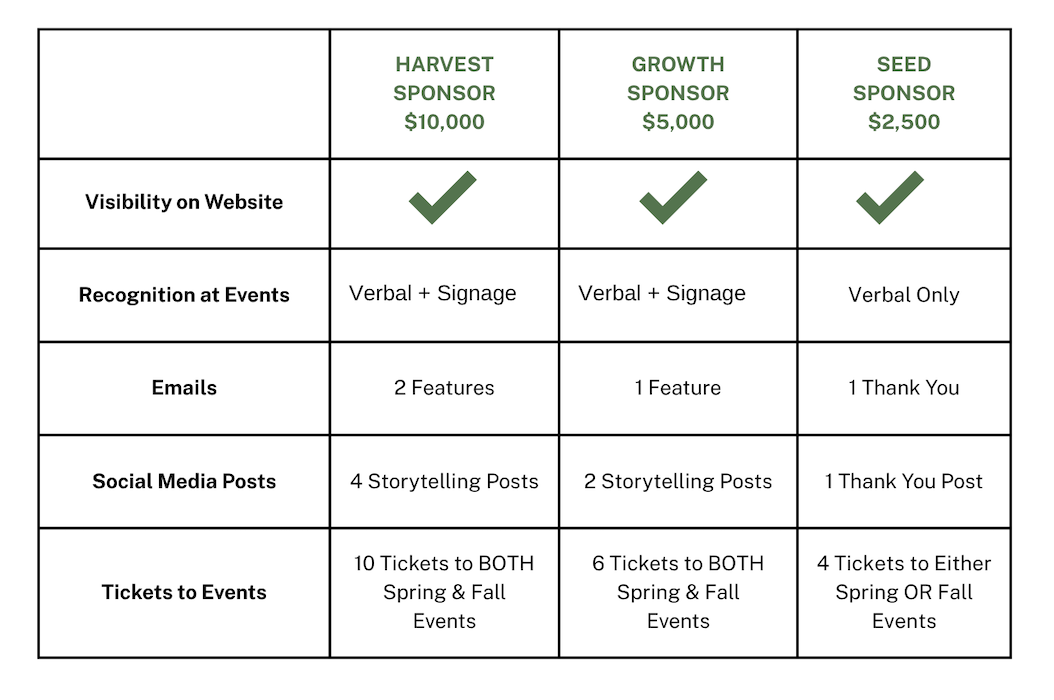
Task: Click the Harvest Sponsor website visibility checkmark
Action: click(442, 198)
